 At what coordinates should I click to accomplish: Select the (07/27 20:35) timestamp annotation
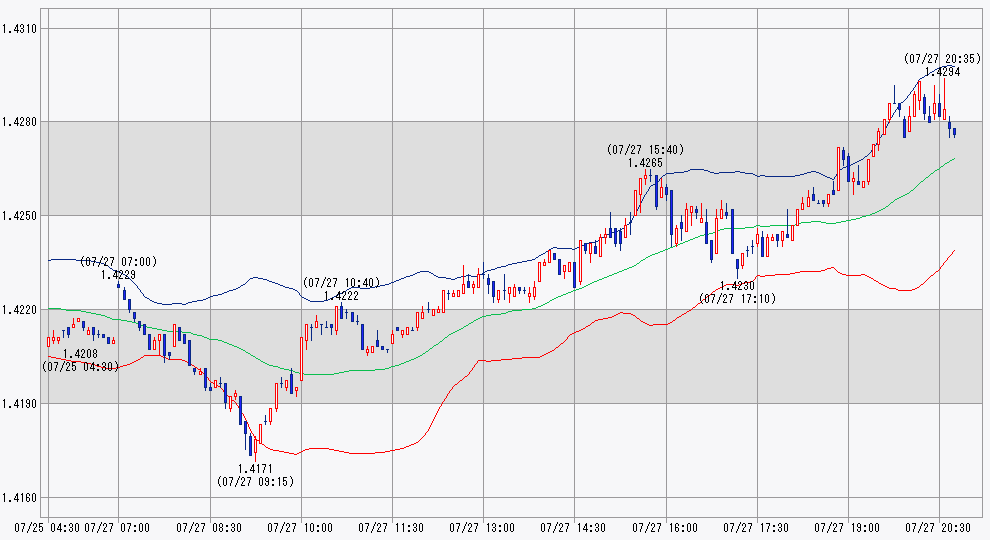(943, 59)
